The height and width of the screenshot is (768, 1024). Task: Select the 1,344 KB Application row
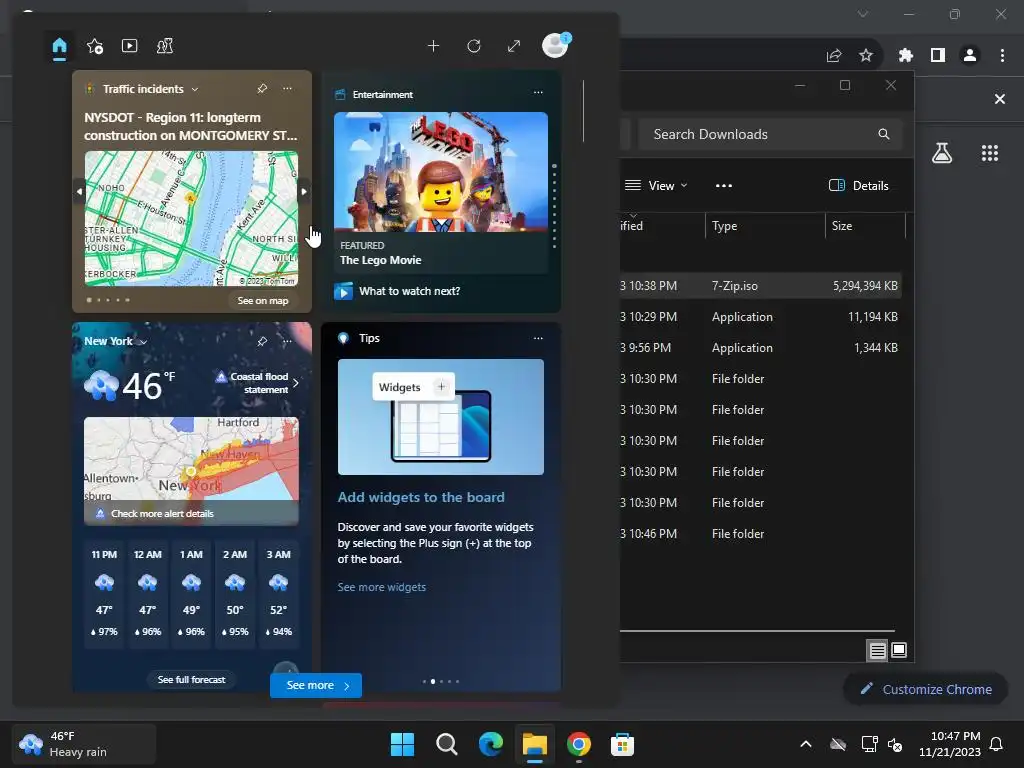coord(761,348)
